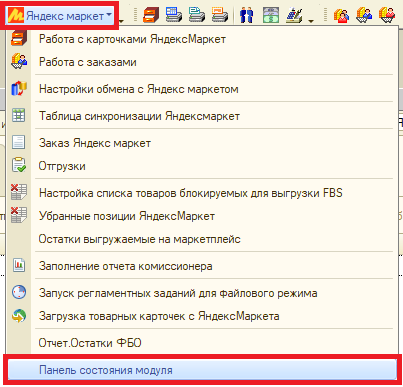Click the file cabinet drawer toolbar icon
This screenshot has width=403, height=387.
click(151, 15)
